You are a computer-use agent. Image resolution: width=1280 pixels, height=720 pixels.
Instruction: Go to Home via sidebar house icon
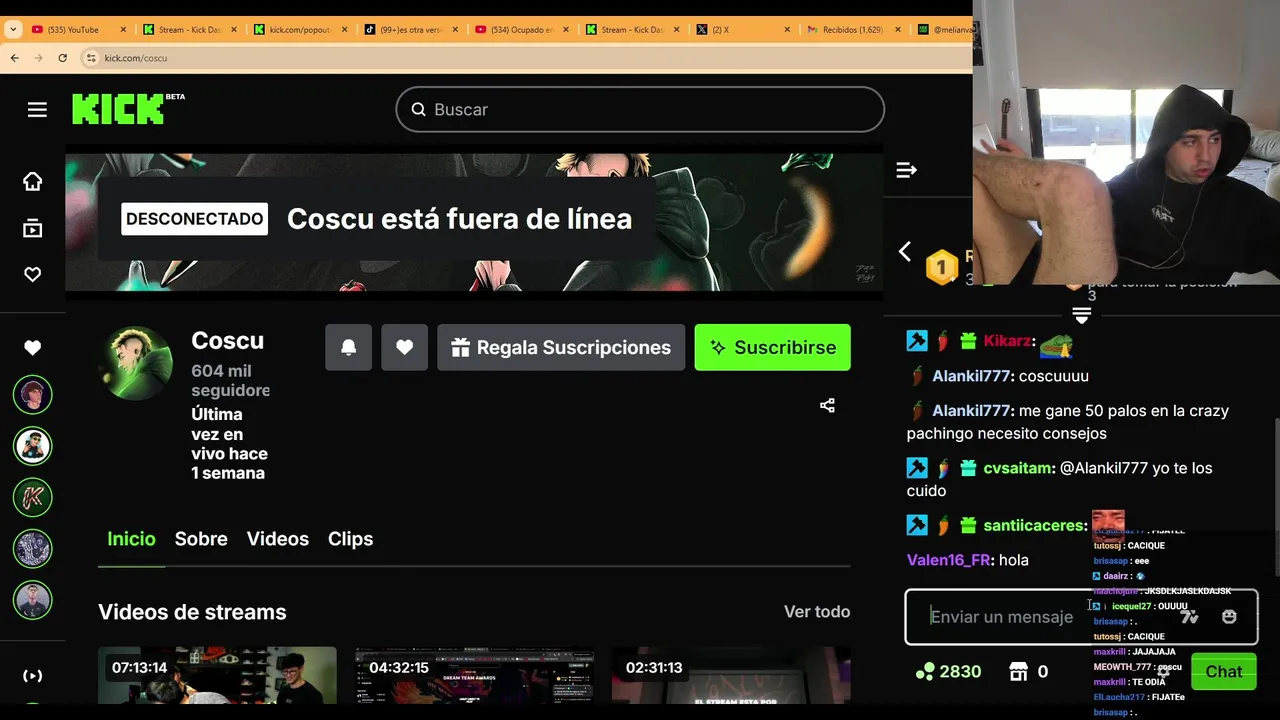point(33,181)
